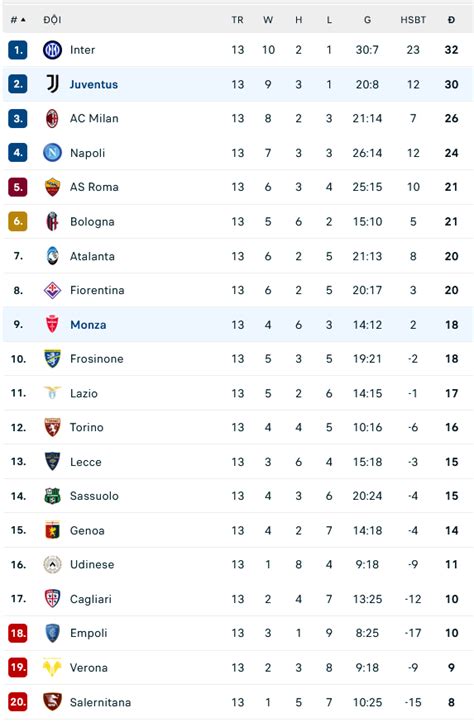This screenshot has width=474, height=722.
Task: Click the Juventus logo icon
Action: pos(53,84)
